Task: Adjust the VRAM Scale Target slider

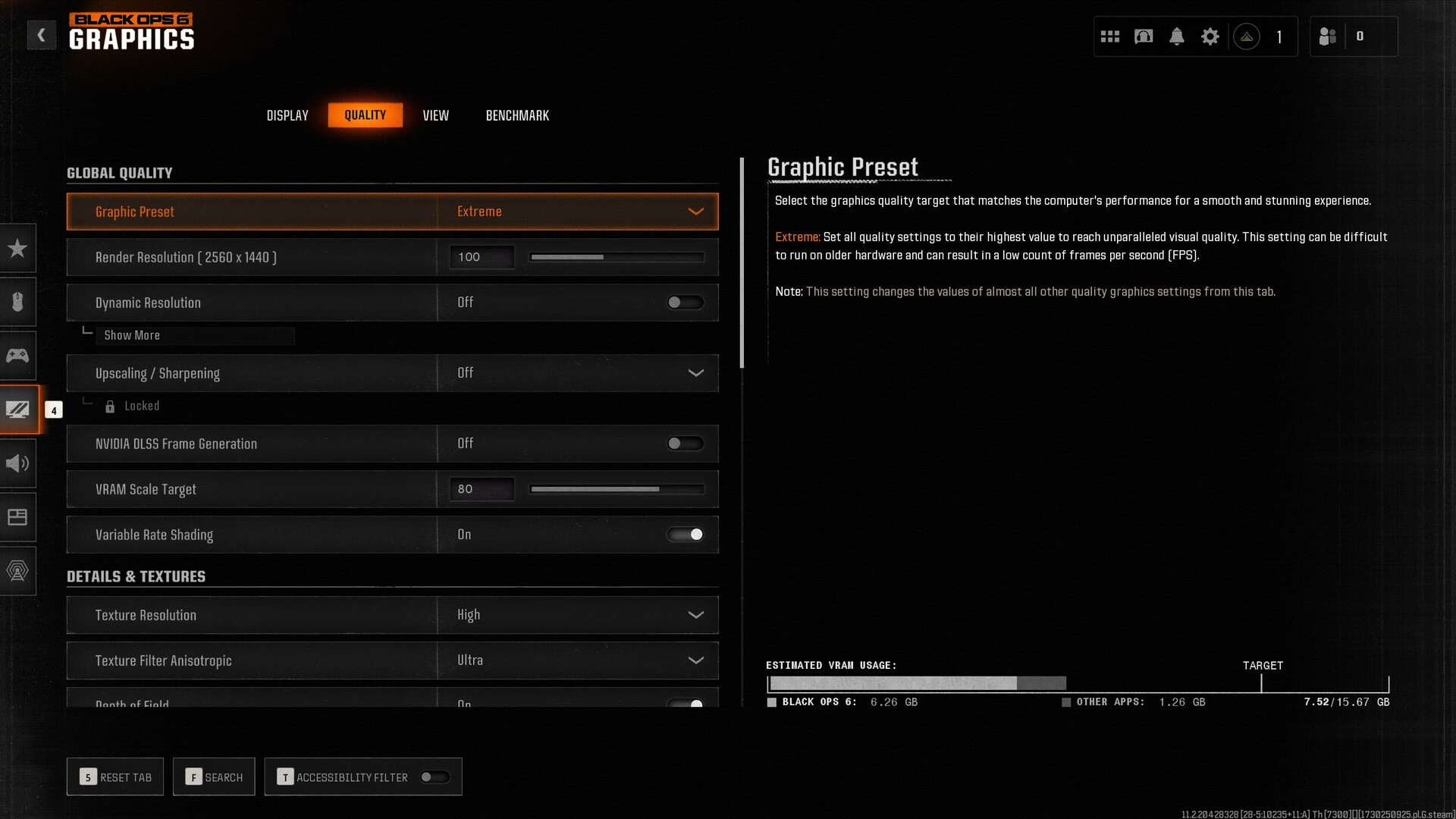Action: 617,489
